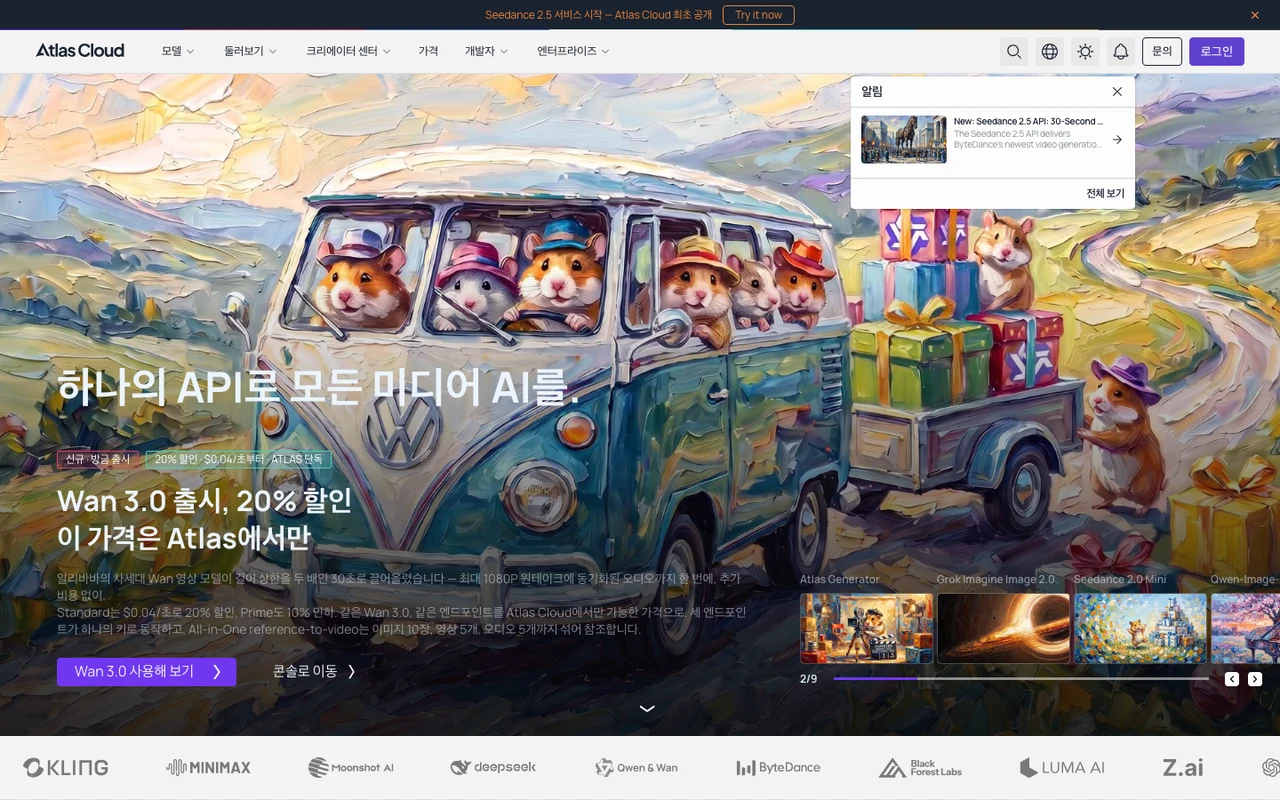1280x800 pixels.
Task: Click the Qwen & Wan partner logo
Action: pos(636,767)
